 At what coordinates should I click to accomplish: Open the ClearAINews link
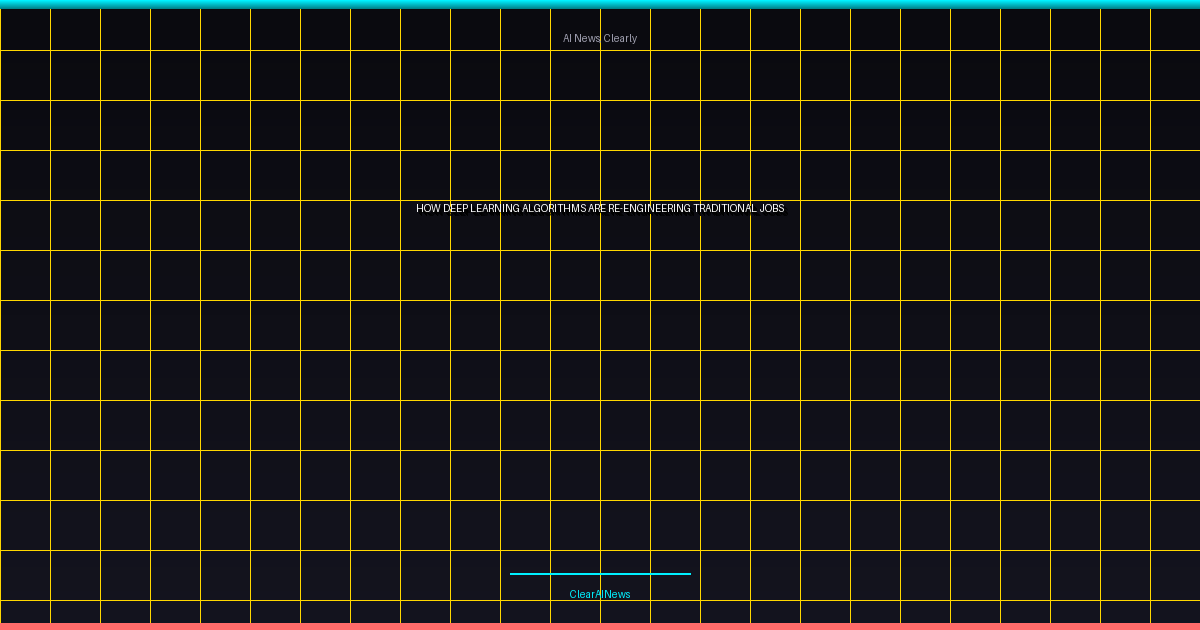pos(600,594)
